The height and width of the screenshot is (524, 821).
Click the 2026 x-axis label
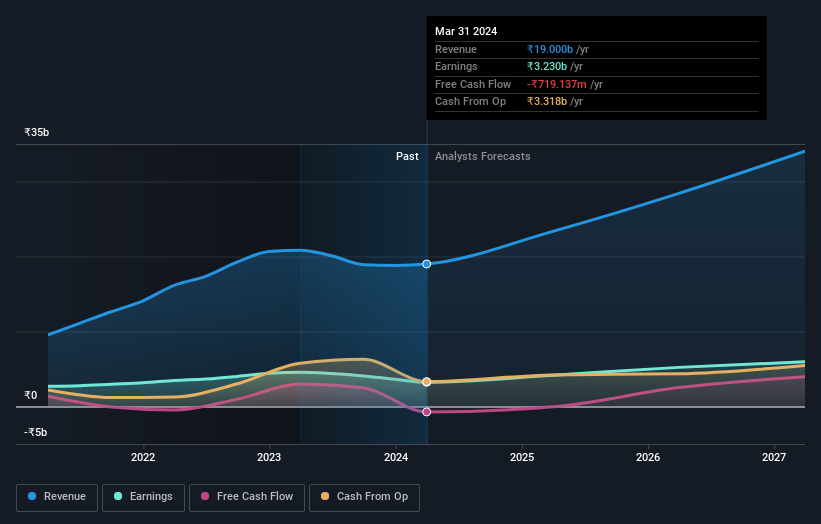coord(648,457)
